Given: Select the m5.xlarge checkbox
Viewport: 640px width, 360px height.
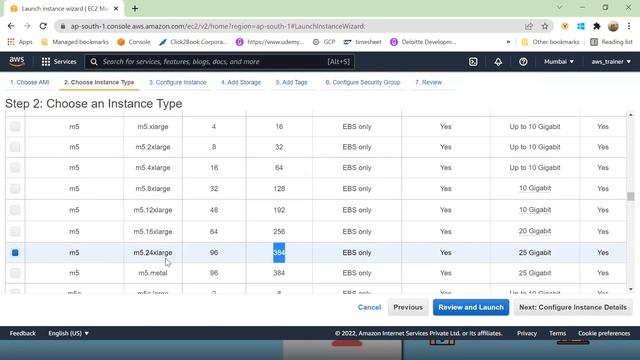Looking at the screenshot, I should (x=15, y=127).
